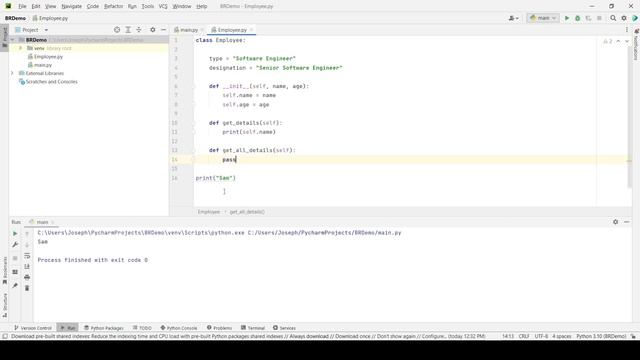Open the Python Console tool window
The height and width of the screenshot is (360, 640).
tap(179, 328)
